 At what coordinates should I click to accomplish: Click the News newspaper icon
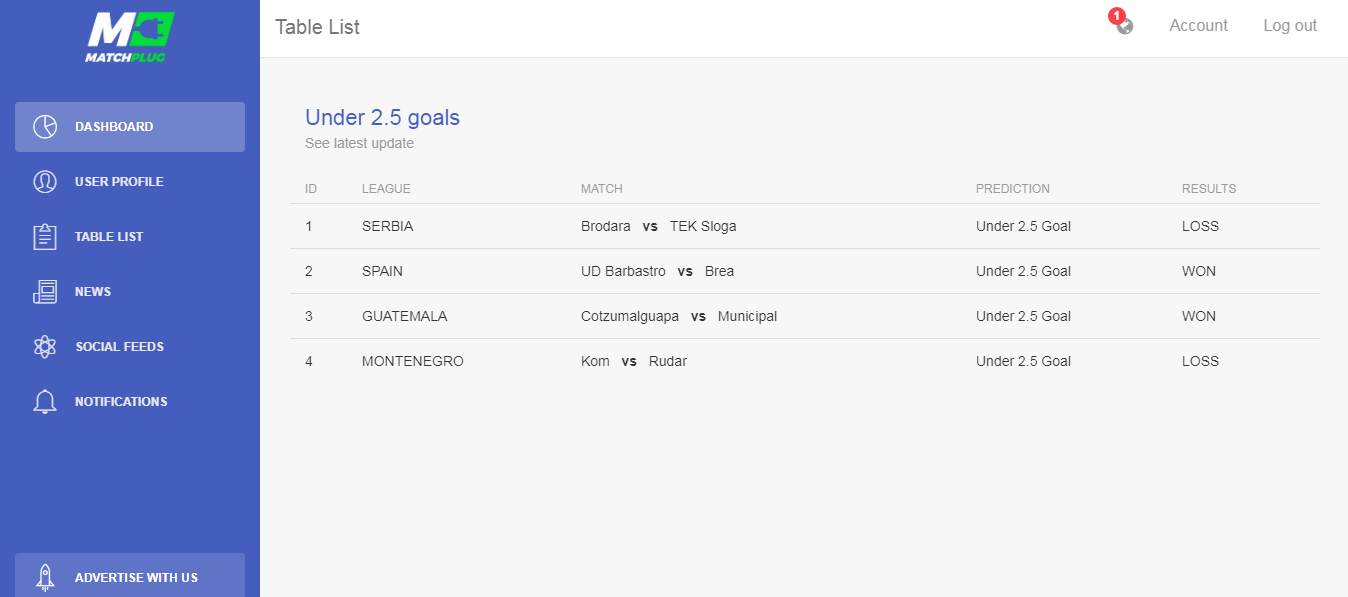coord(45,292)
